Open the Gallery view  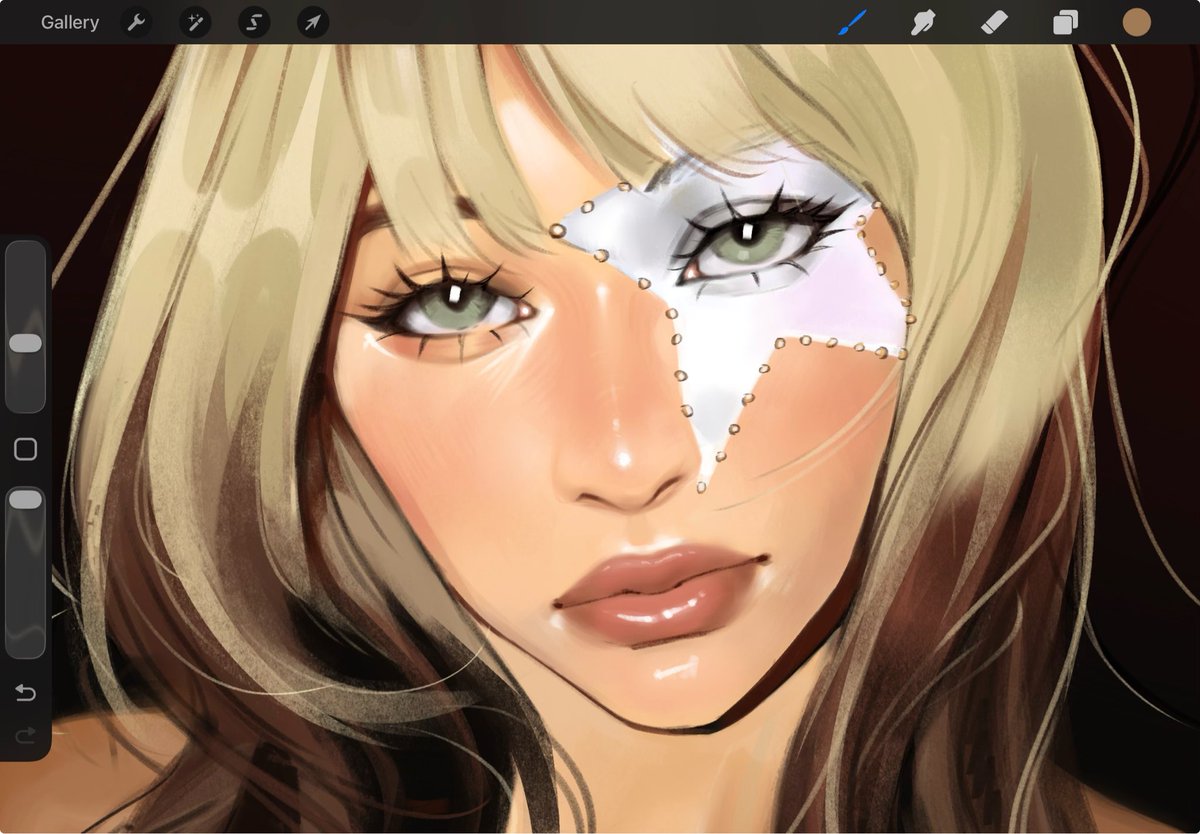click(70, 22)
